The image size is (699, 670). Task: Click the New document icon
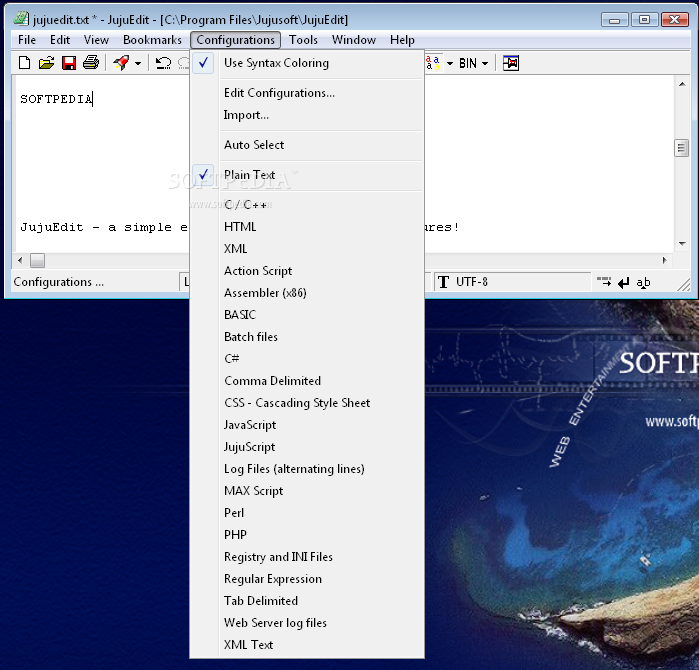[25, 63]
